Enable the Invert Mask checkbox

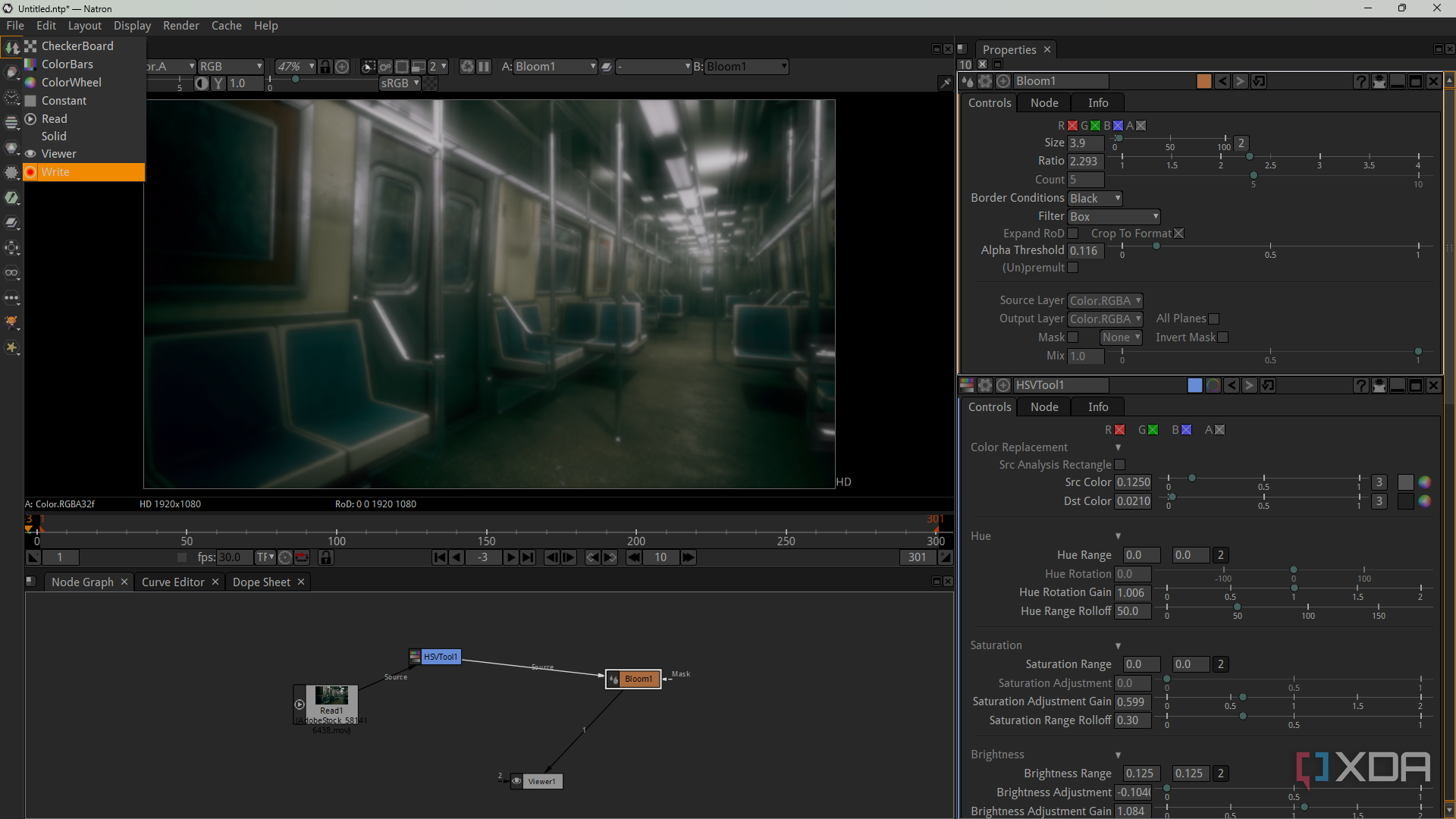[x=1222, y=337]
